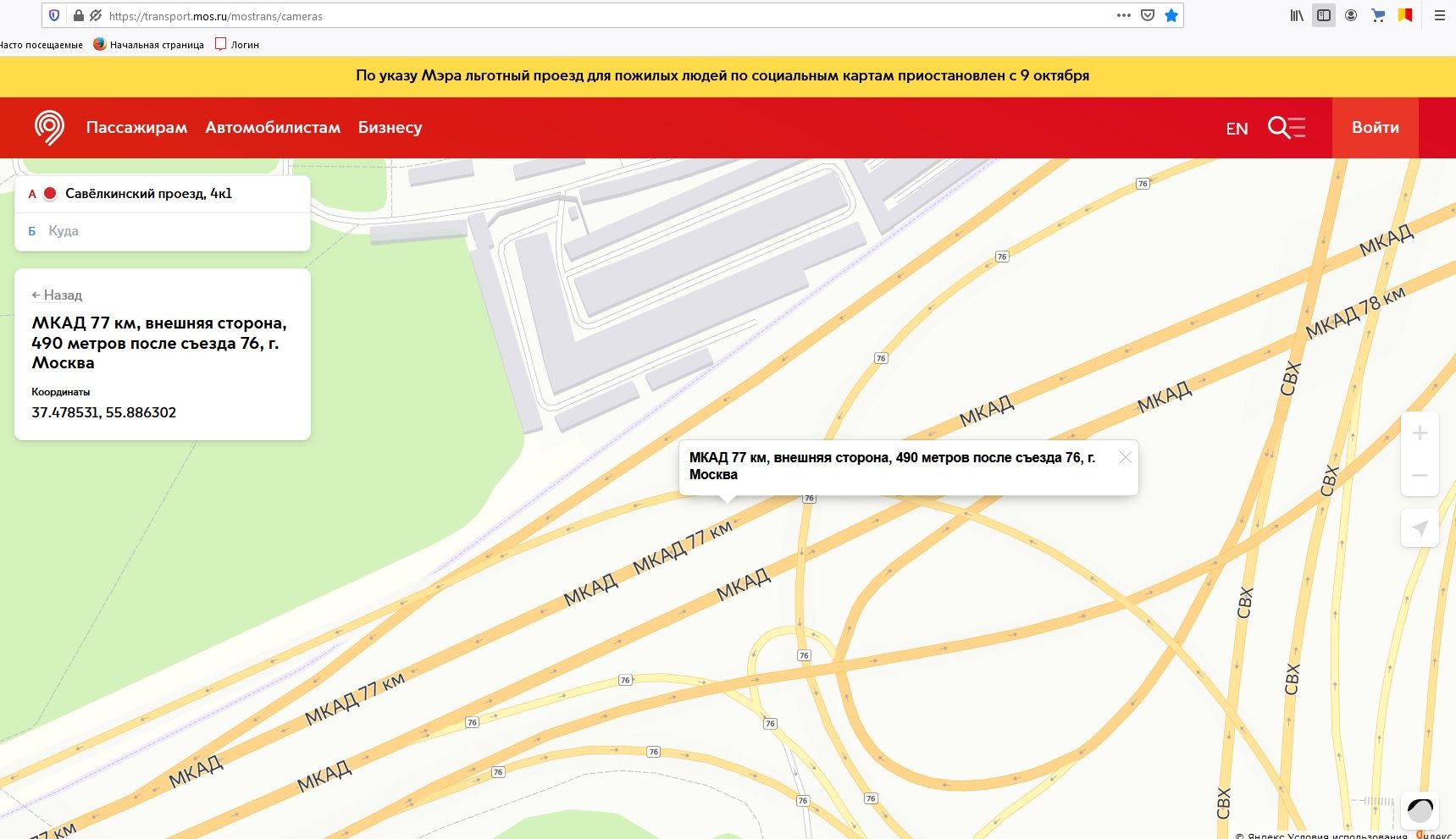Switch language to EN

tap(1237, 129)
